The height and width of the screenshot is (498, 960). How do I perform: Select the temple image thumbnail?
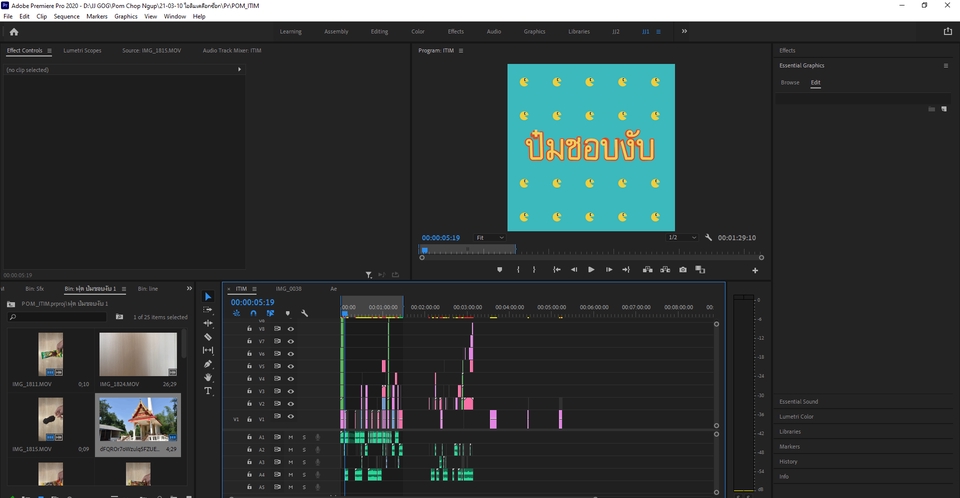pos(138,419)
